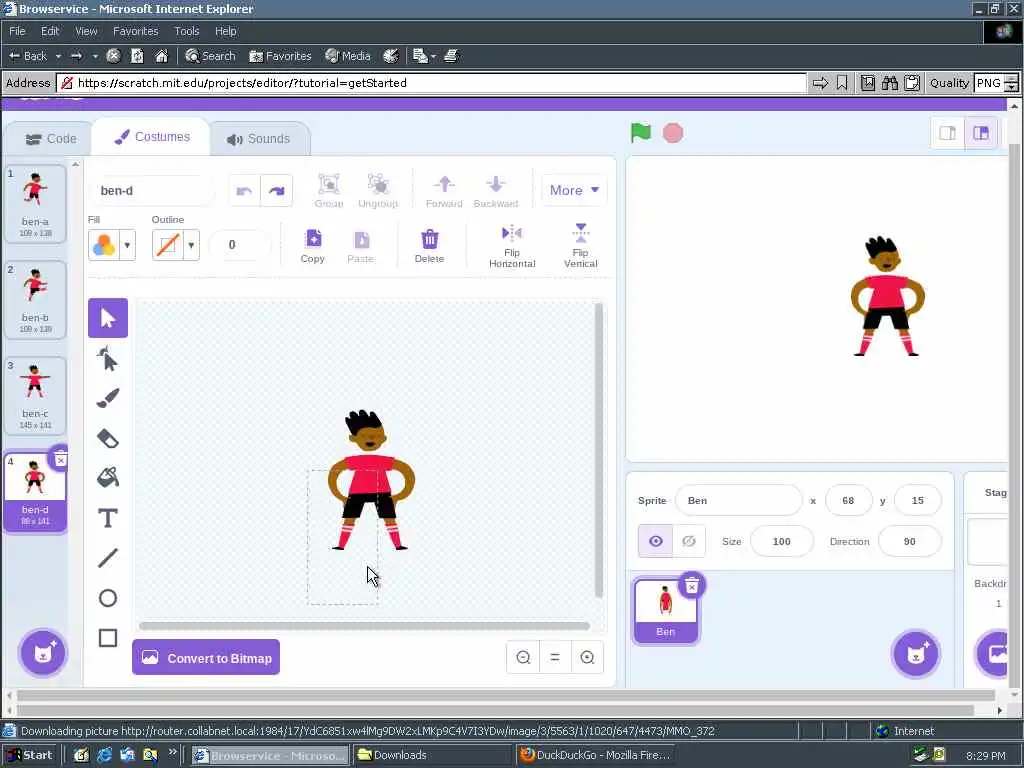This screenshot has width=1024, height=768.
Task: Switch to DuckDuckGo Firefox taskbar window
Action: click(594, 755)
